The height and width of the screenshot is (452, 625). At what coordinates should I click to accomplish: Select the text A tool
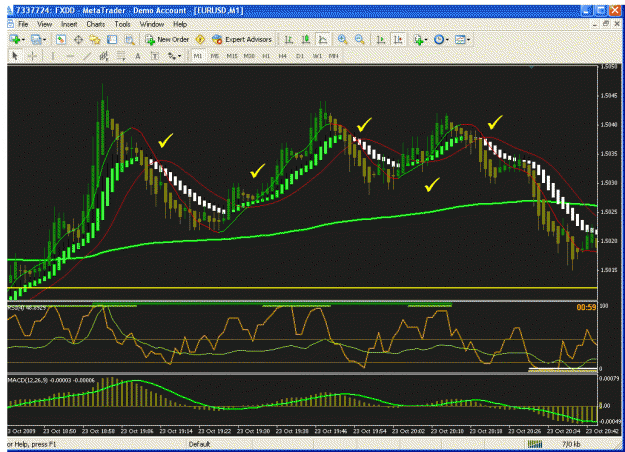click(138, 56)
